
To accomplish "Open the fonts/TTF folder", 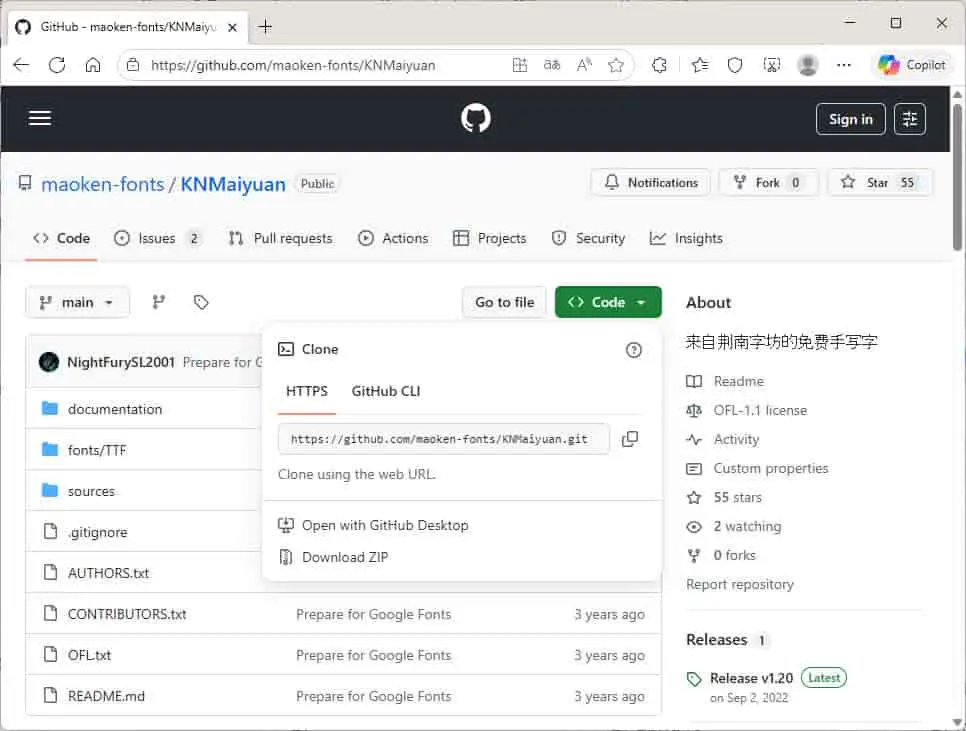I will [97, 450].
